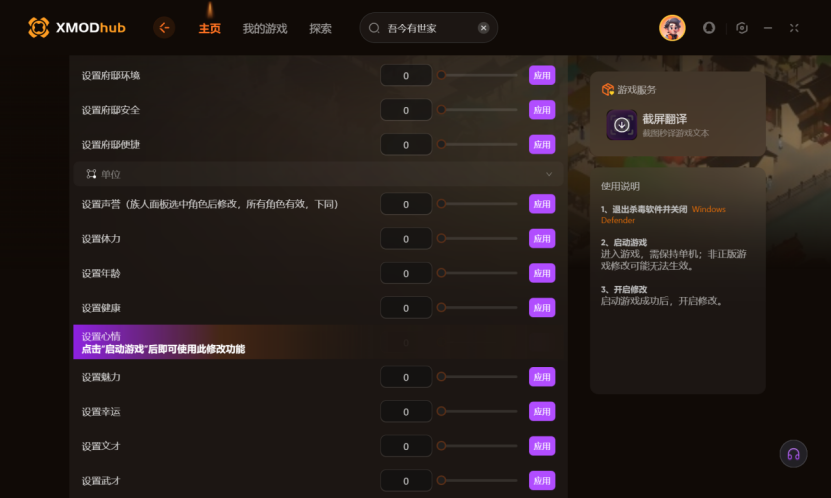Click the 设置体力 slider handle

coord(441,238)
